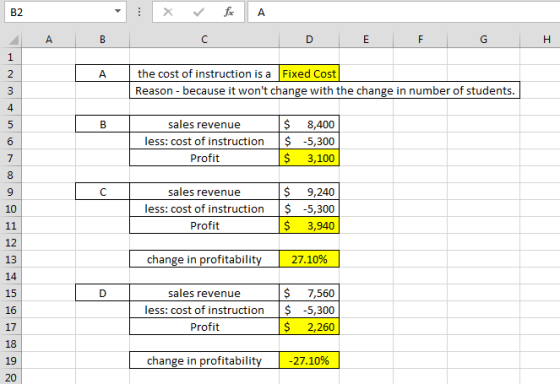Viewport: 560px width, 384px height.
Task: Select column B header
Action: pyautogui.click(x=102, y=39)
